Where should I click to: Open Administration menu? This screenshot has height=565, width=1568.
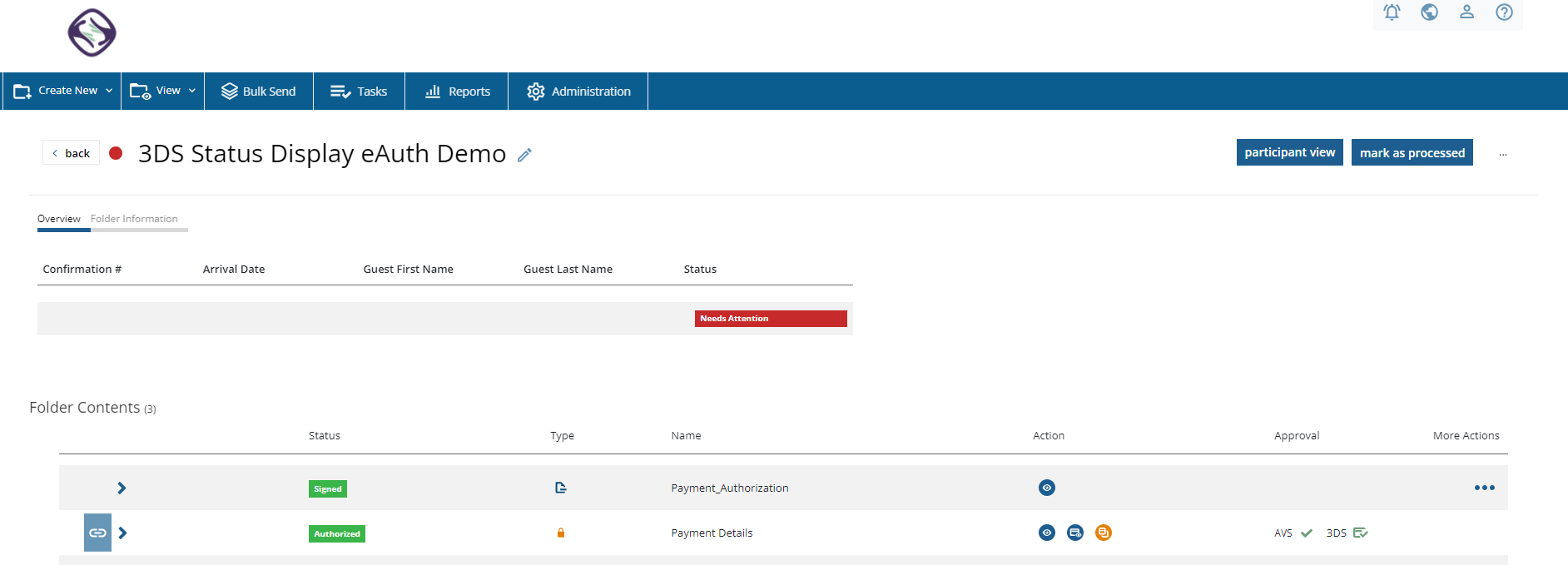tap(578, 91)
